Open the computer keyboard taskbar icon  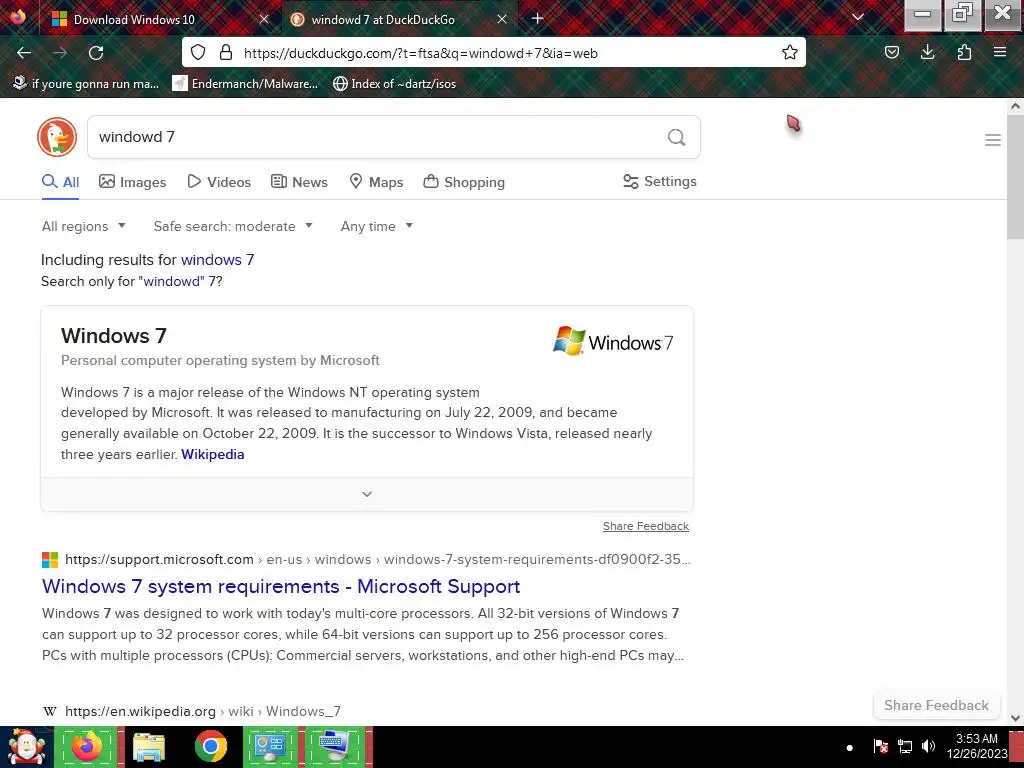[x=334, y=747]
